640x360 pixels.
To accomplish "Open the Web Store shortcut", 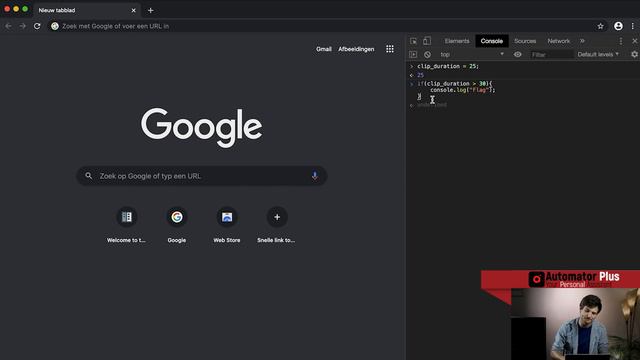I will pos(227,225).
